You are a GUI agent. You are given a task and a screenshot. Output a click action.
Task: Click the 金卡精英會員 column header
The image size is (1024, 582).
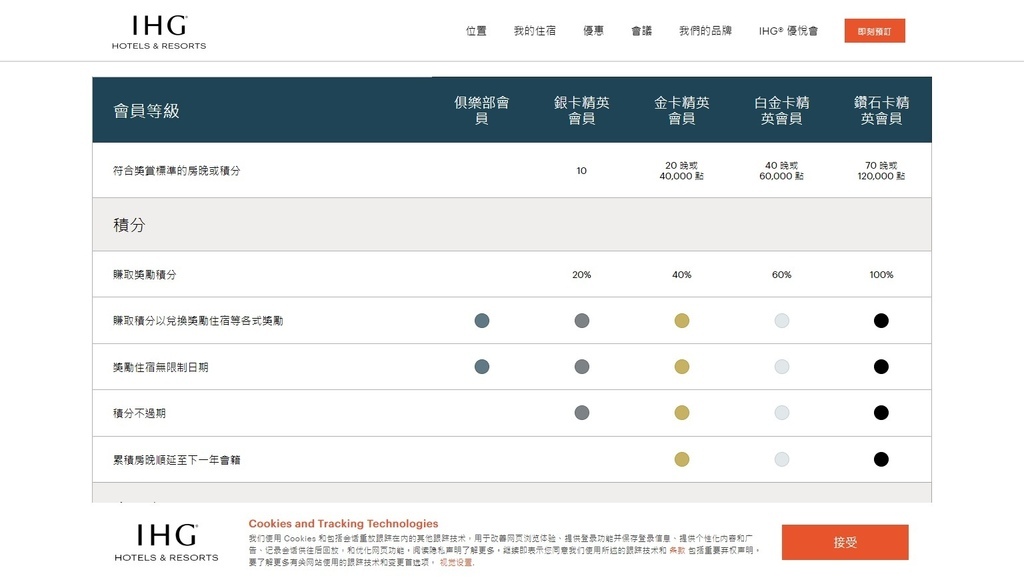682,110
